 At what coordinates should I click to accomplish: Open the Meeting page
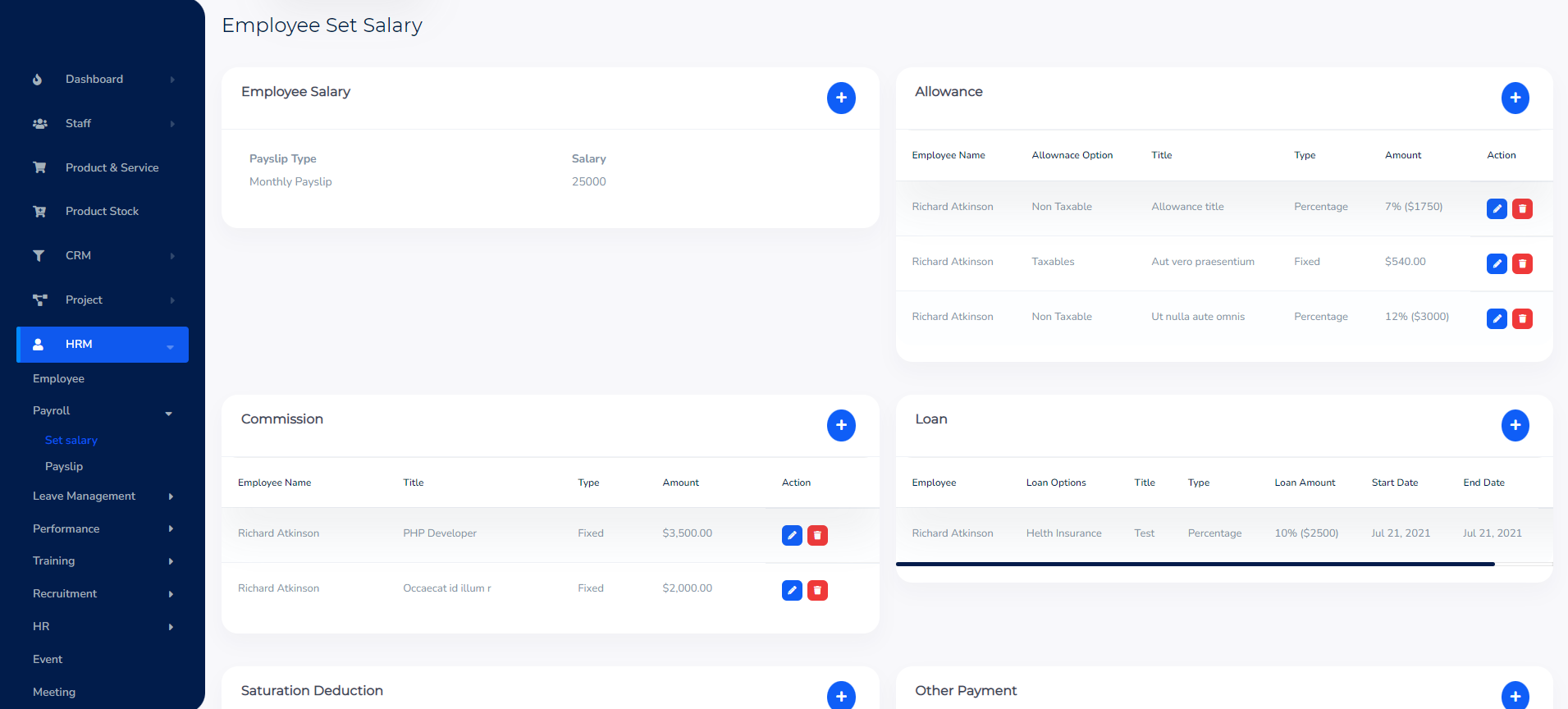[54, 692]
